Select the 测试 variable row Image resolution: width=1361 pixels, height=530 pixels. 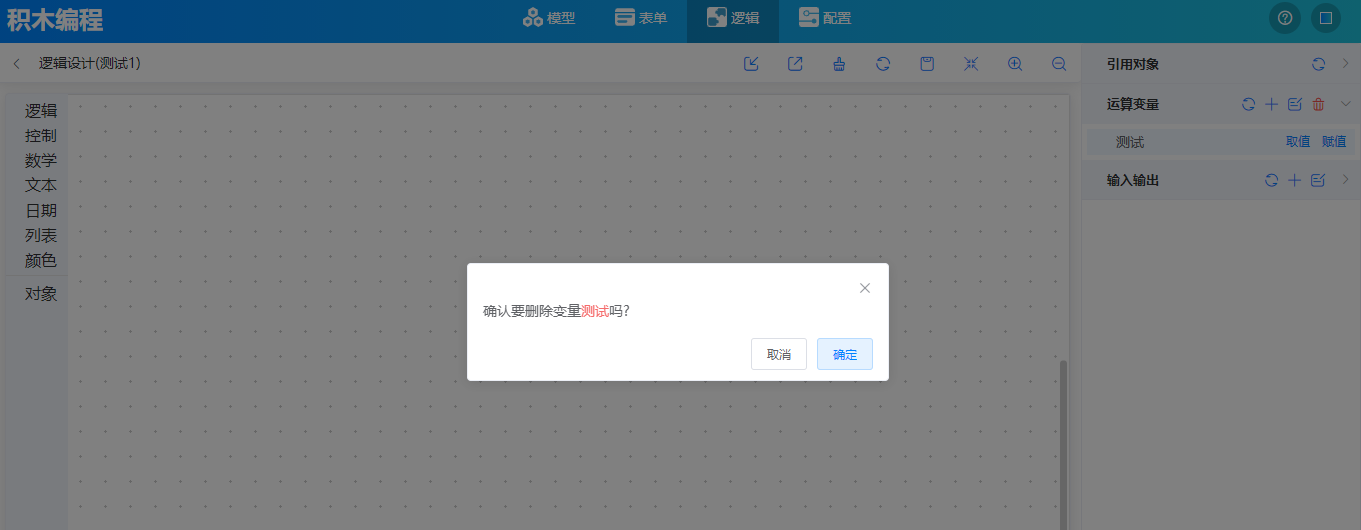click(x=1221, y=142)
